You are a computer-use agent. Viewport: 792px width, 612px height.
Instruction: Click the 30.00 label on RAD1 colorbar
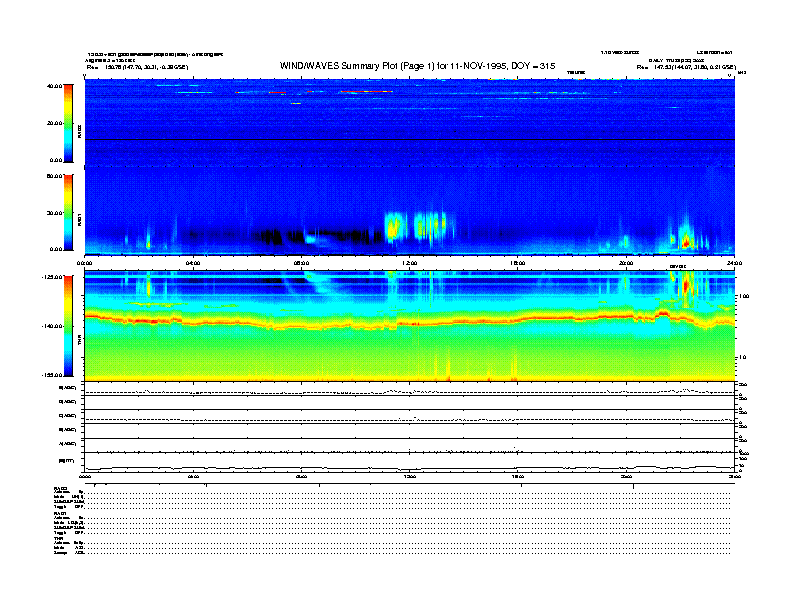pyautogui.click(x=54, y=213)
